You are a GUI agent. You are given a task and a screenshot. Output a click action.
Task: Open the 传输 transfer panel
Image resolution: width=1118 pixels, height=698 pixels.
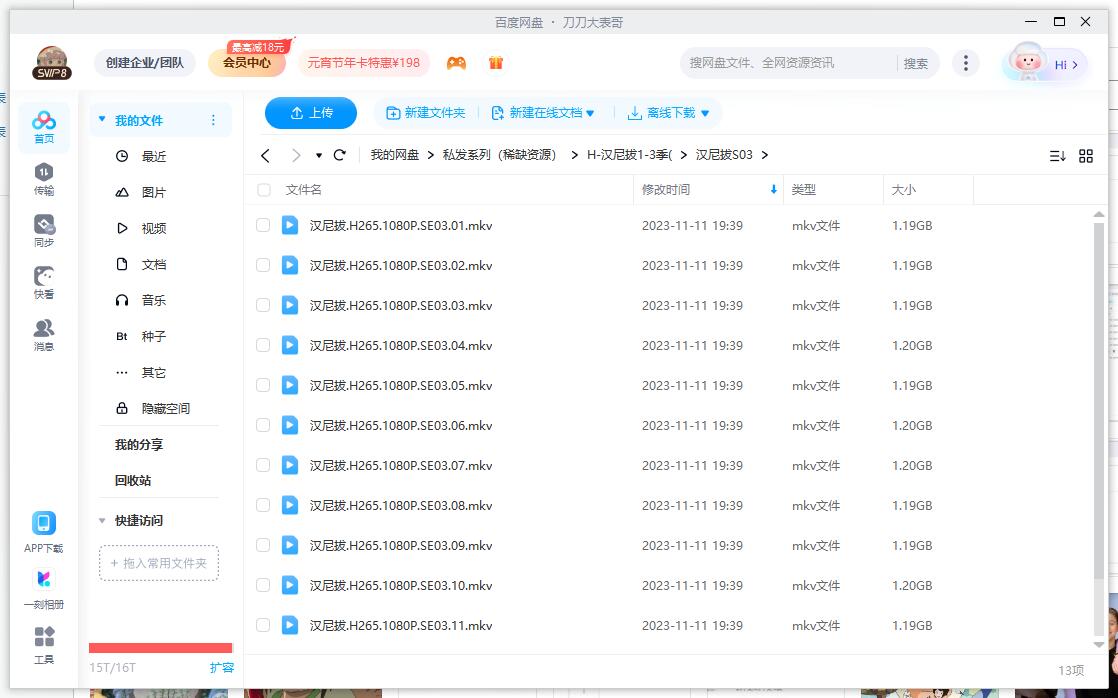coord(44,180)
